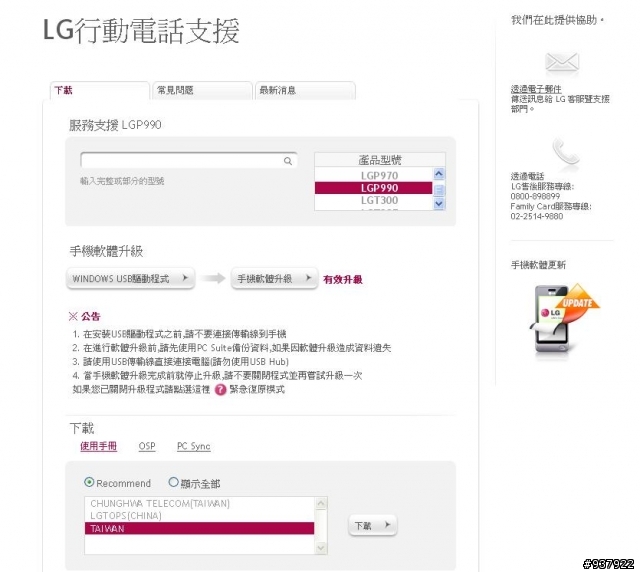Screen dimensions: 640x572
Task: Focus the model search input field
Action: pos(188,160)
